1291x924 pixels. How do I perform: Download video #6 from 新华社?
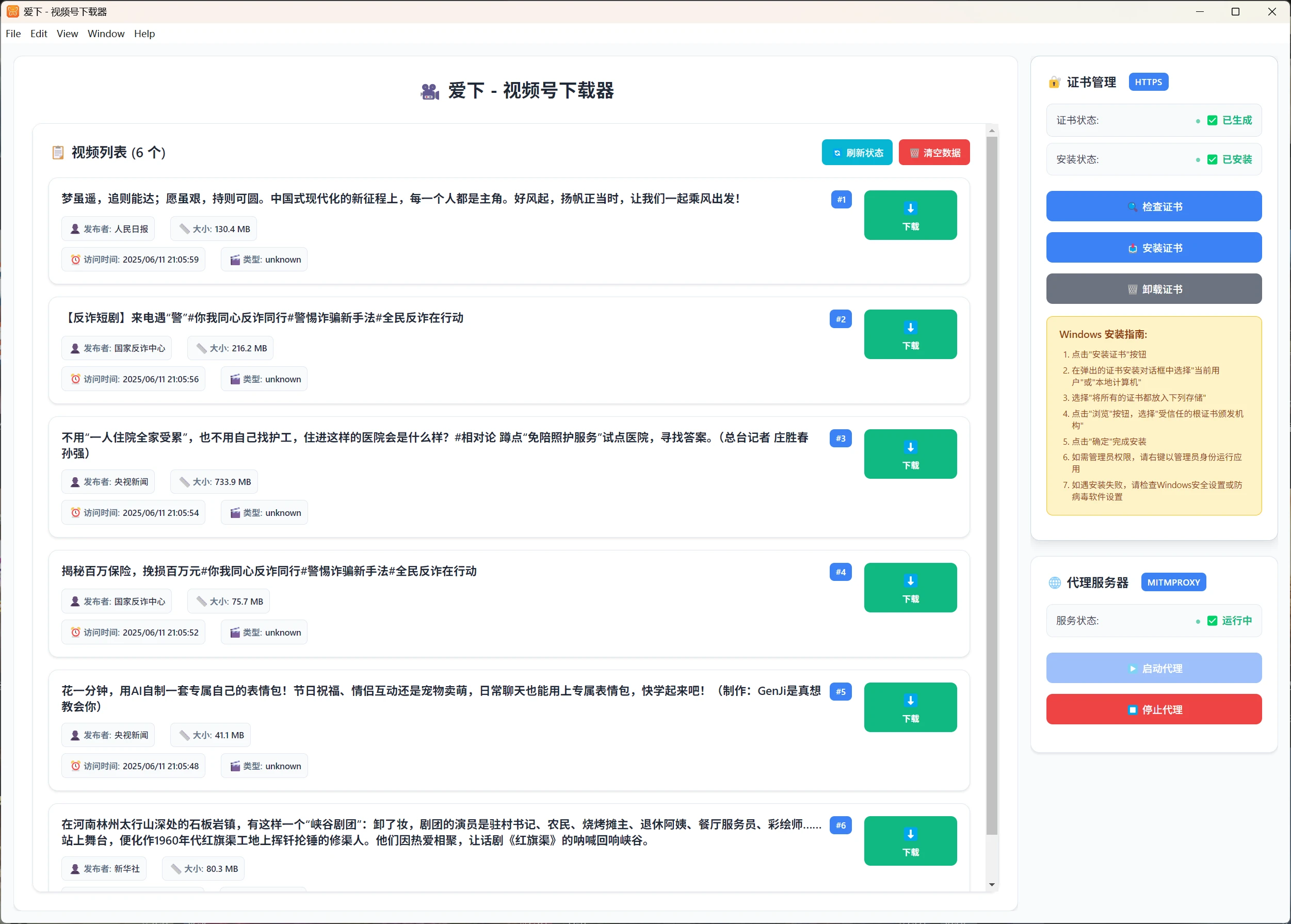(910, 841)
